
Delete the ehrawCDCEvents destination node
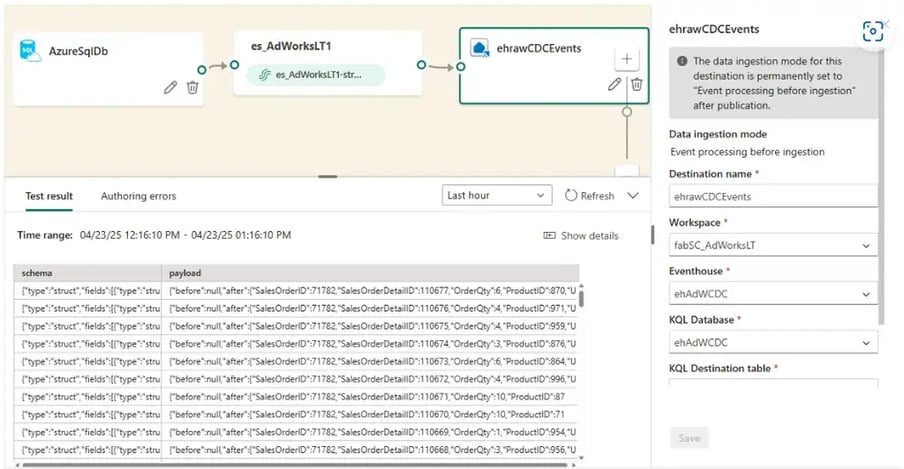[x=636, y=84]
